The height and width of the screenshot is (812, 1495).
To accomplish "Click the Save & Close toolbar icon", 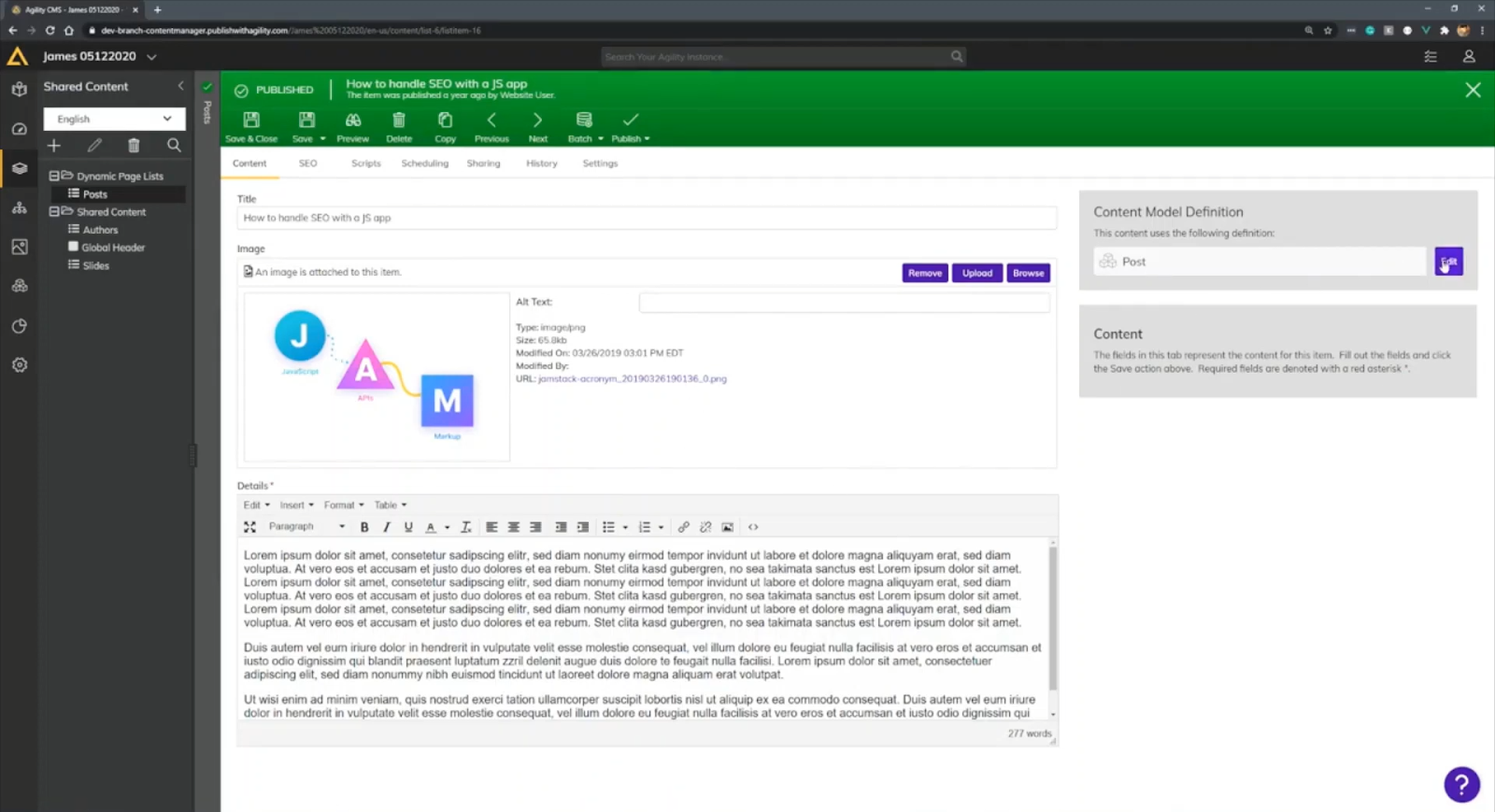I will [251, 127].
